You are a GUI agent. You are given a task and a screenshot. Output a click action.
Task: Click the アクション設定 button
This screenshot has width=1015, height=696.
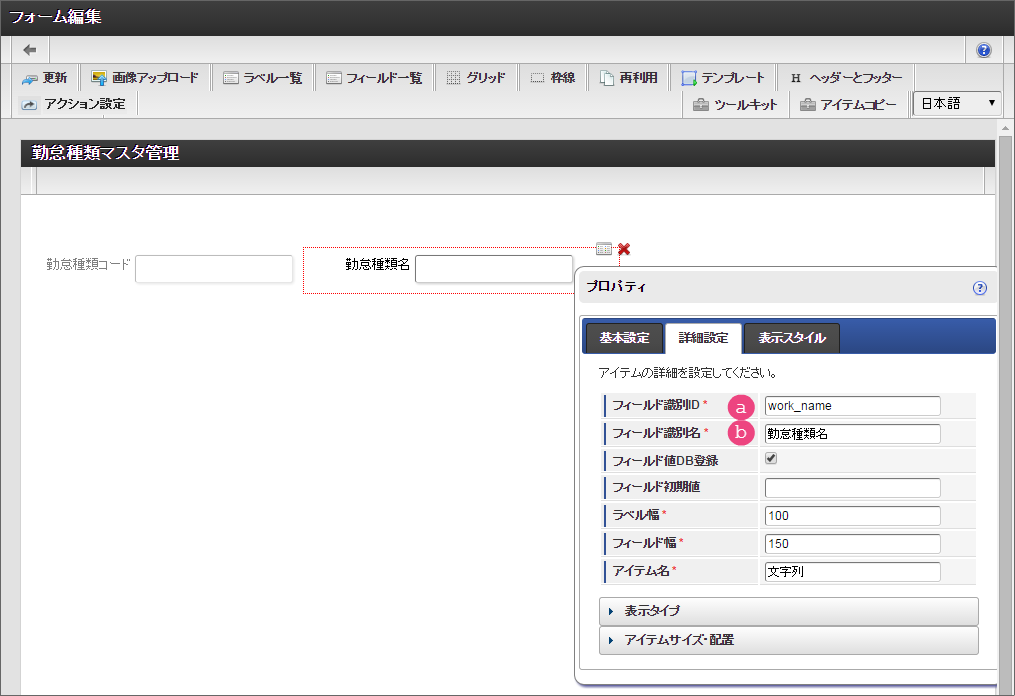tap(75, 104)
